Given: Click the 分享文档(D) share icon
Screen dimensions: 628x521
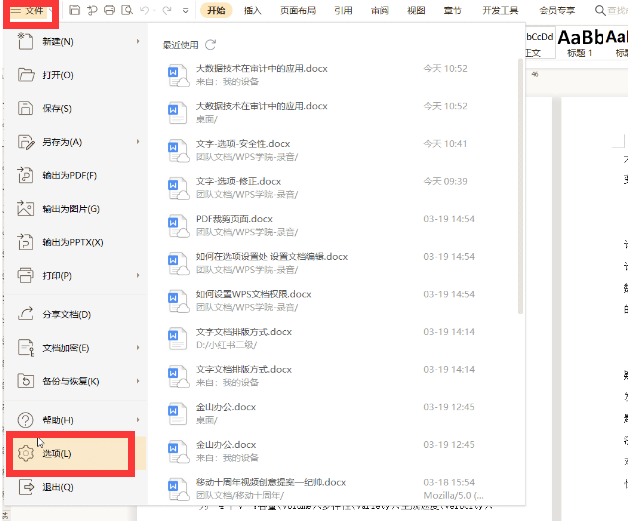Looking at the screenshot, I should tap(26, 314).
